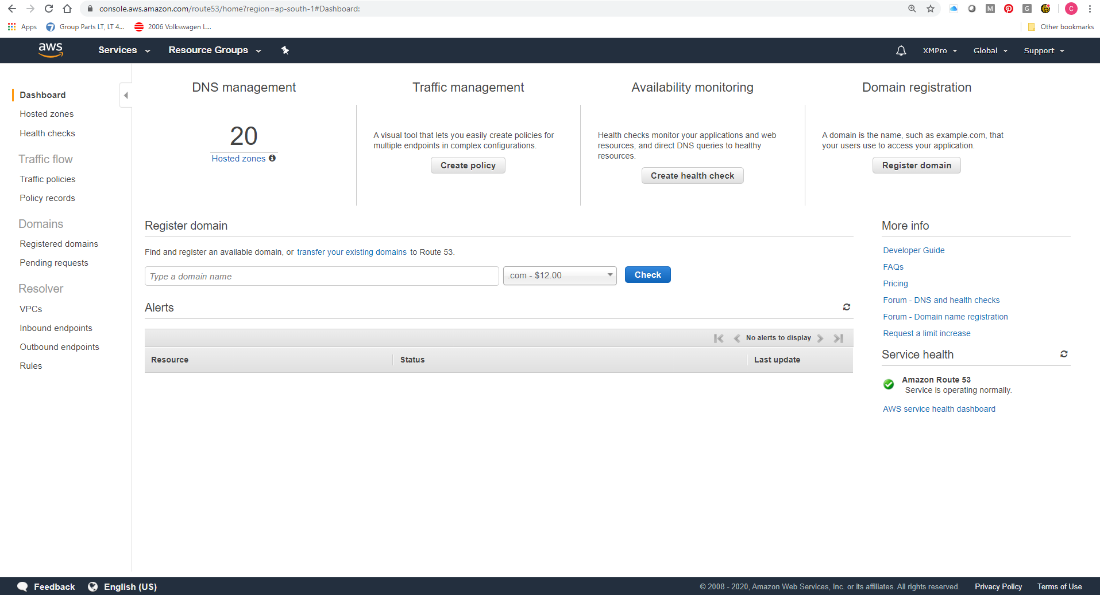Open Pending requests in the sidebar
The image size is (1100, 595).
point(54,262)
